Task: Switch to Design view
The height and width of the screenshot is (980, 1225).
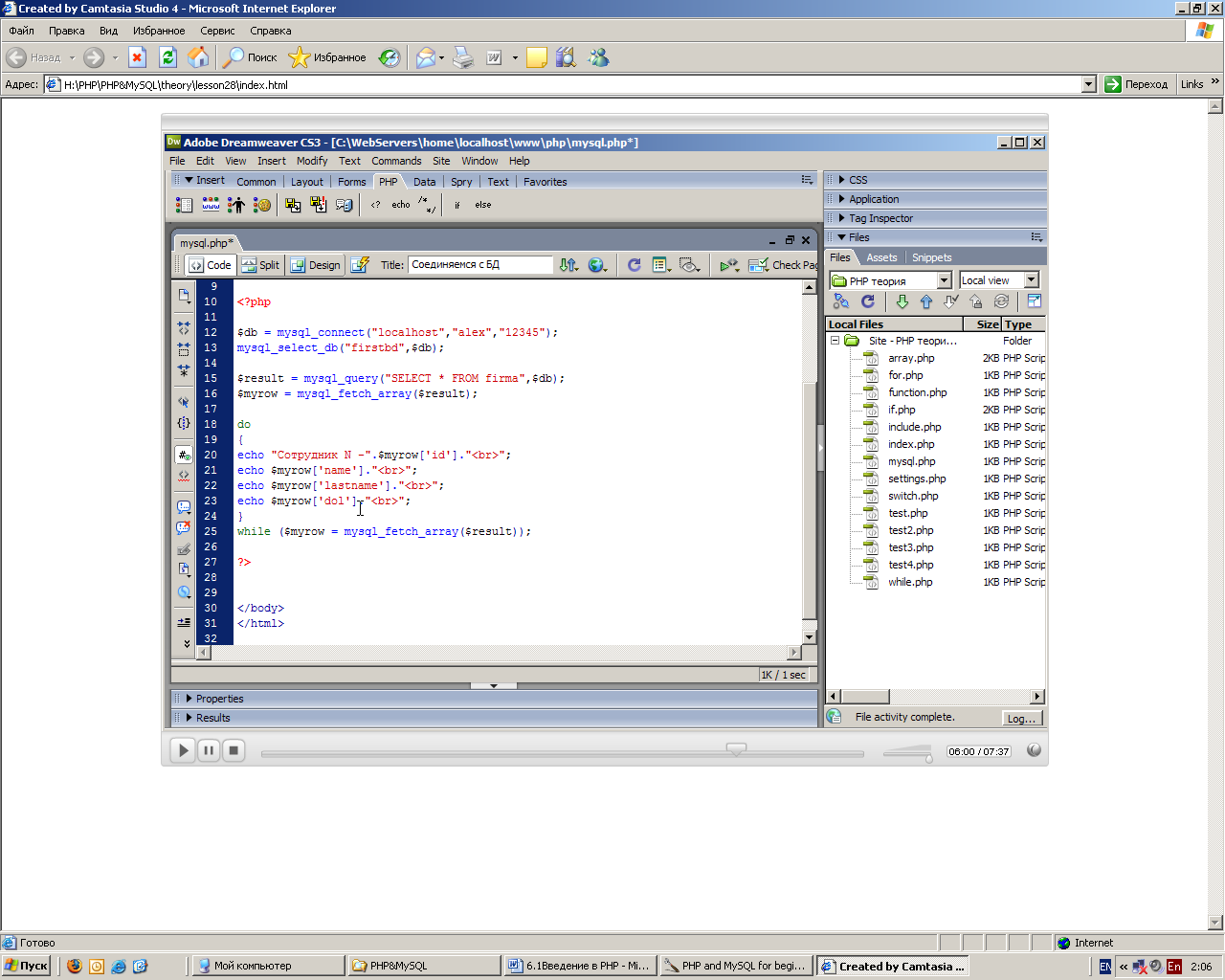Action: pyautogui.click(x=316, y=265)
